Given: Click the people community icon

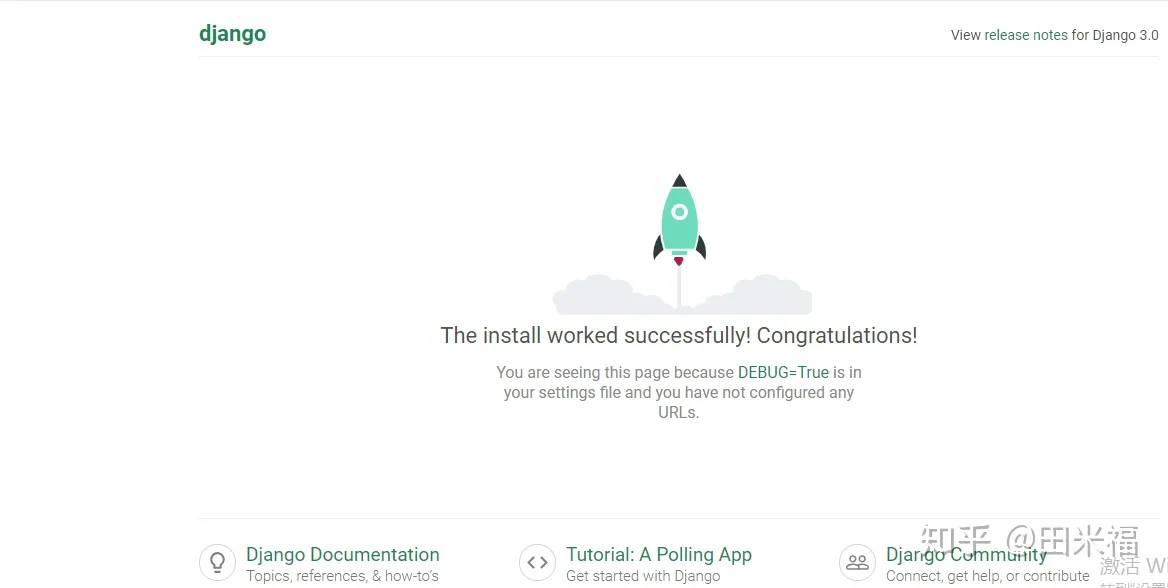Looking at the screenshot, I should point(857,562).
